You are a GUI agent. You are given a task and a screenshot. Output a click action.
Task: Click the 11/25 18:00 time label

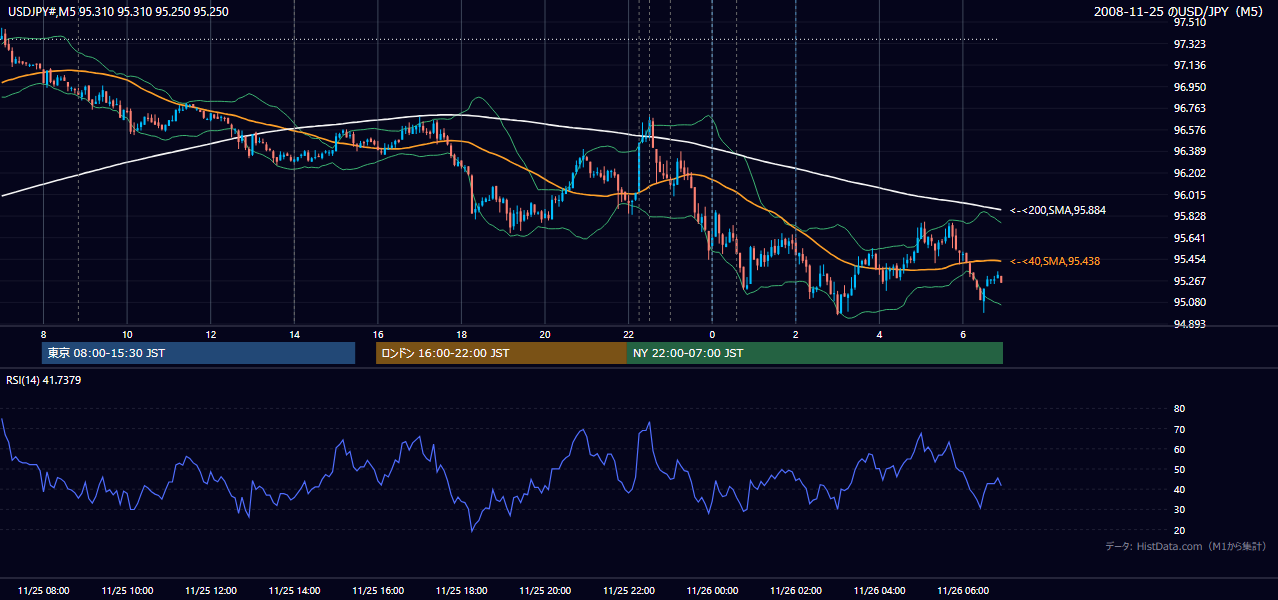pyautogui.click(x=461, y=590)
